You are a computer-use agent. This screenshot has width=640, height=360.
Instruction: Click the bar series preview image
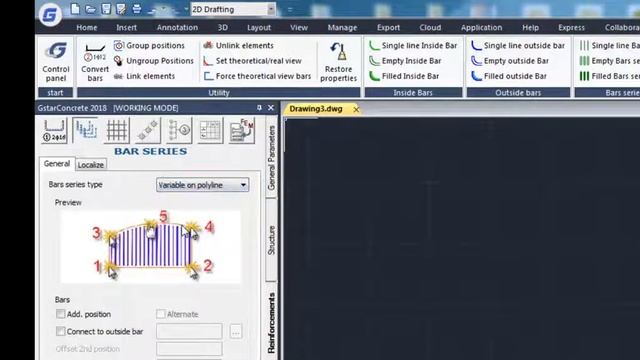coord(151,247)
